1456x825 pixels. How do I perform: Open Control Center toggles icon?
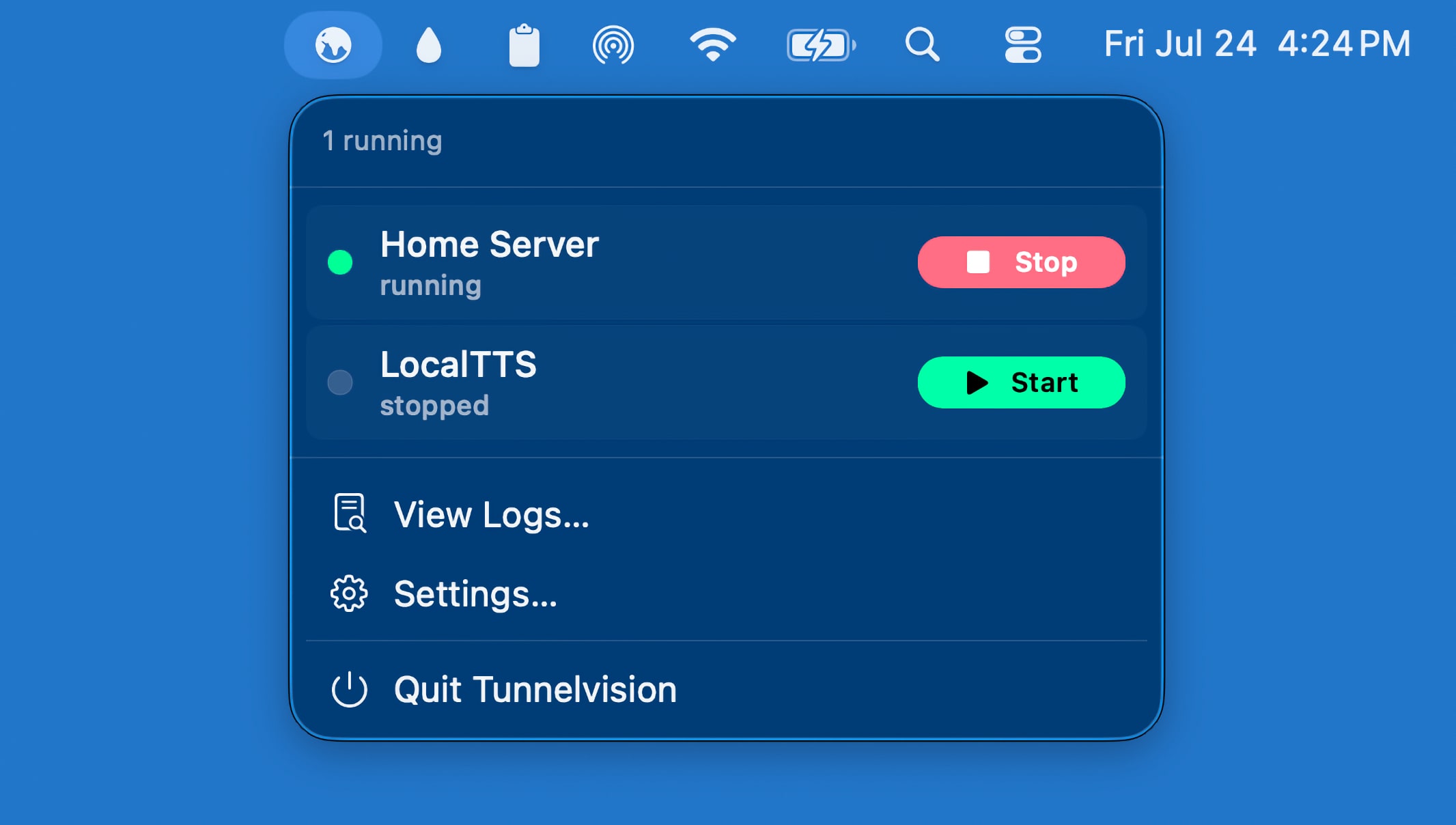(1023, 45)
